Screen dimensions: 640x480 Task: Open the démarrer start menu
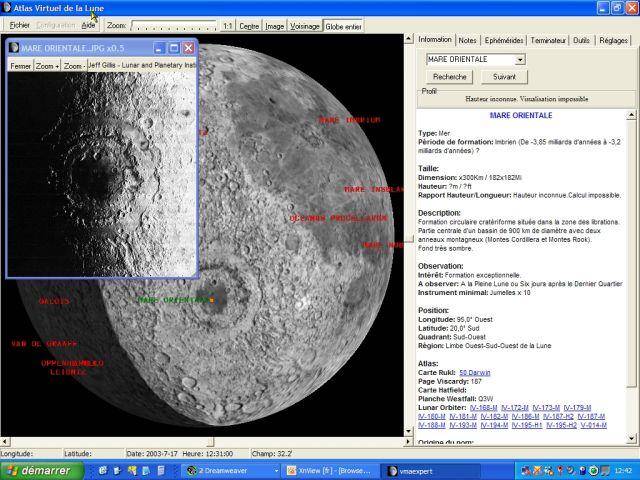pos(42,471)
